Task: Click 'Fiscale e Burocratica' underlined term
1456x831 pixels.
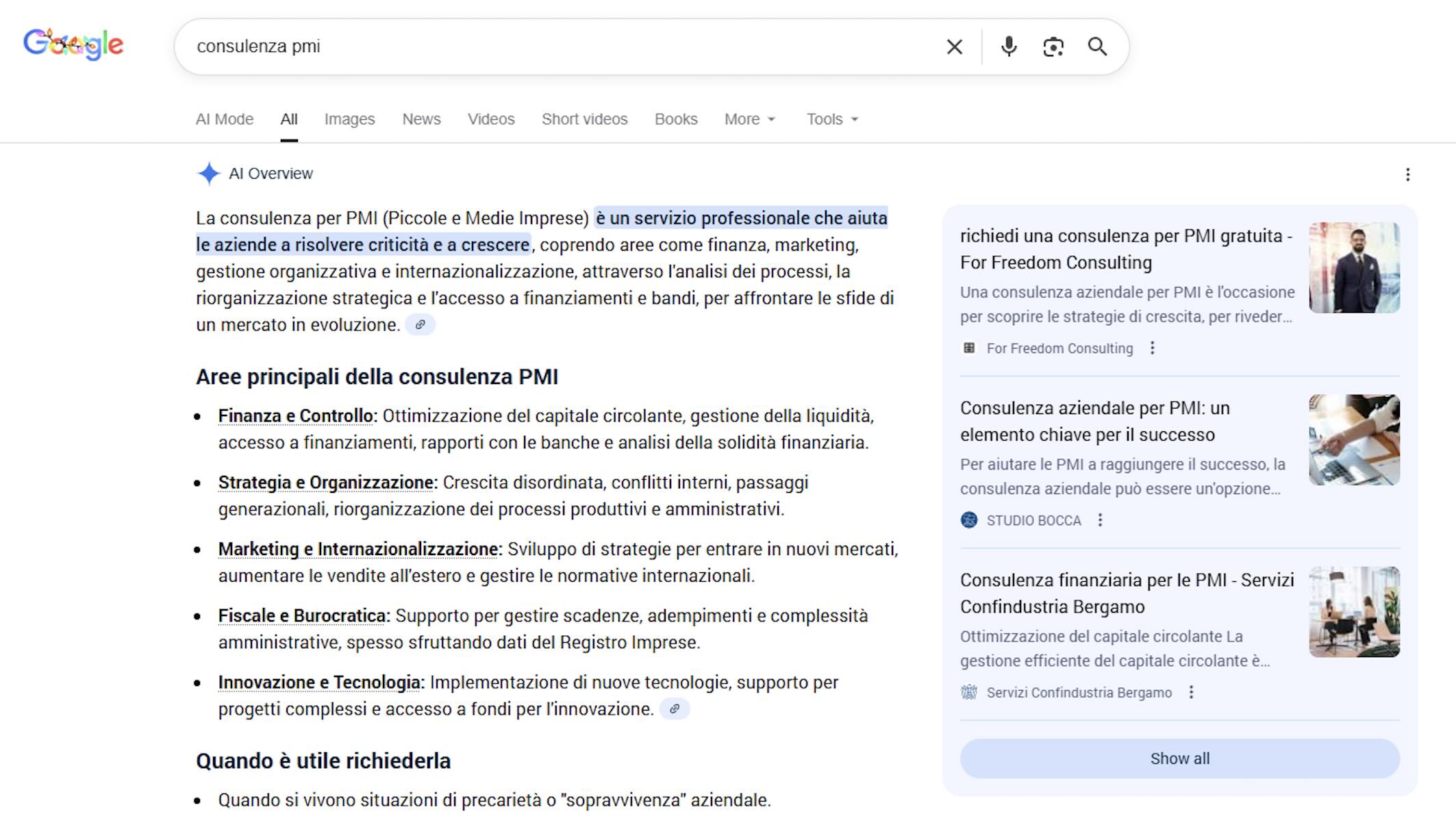Action: coord(302,615)
